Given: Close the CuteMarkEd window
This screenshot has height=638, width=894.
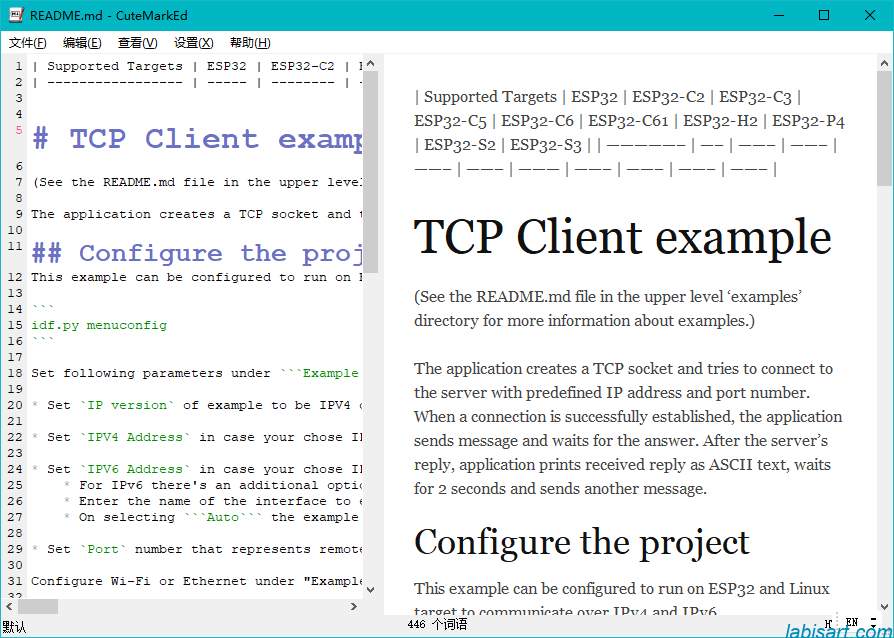Looking at the screenshot, I should coord(870,15).
